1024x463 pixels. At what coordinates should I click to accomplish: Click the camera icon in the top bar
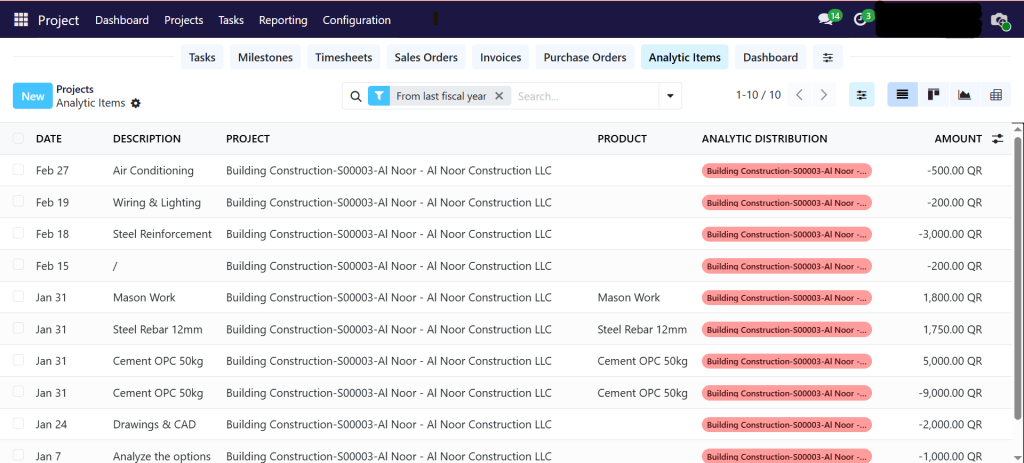pyautogui.click(x=999, y=20)
